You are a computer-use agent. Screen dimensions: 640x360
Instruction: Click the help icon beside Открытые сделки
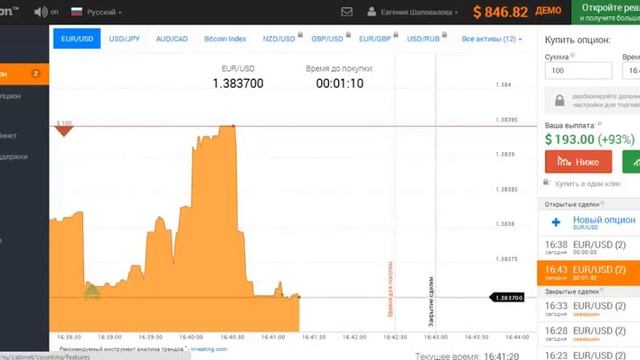pyautogui.click(x=602, y=203)
